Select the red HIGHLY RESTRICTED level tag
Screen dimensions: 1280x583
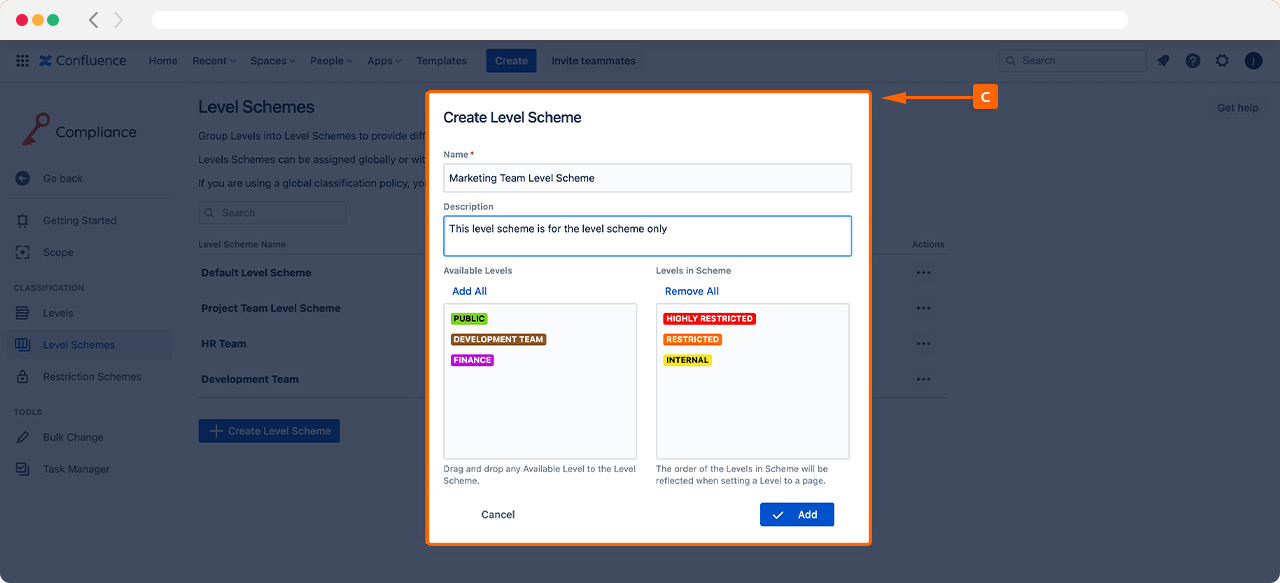[x=709, y=319]
